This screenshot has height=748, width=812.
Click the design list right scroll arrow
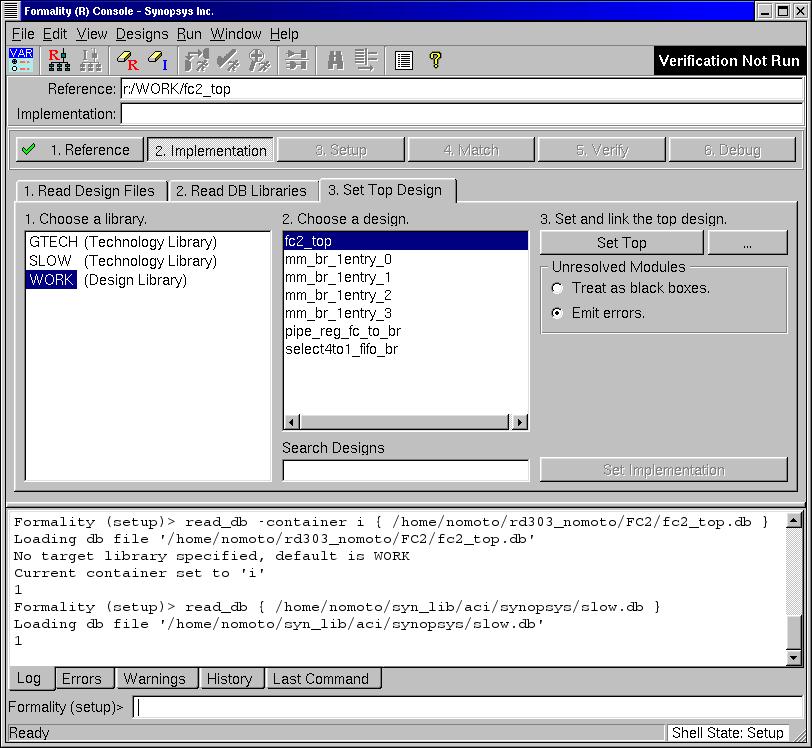pyautogui.click(x=519, y=422)
